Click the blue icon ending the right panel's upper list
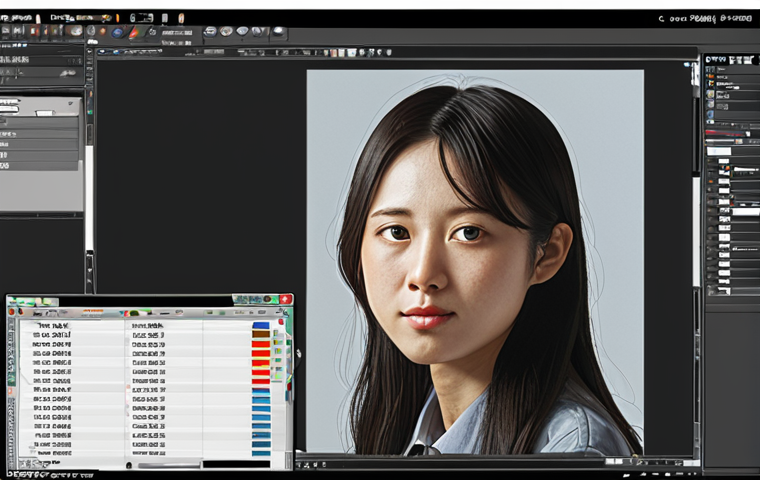Viewport: 760px width, 480px height. pos(711,115)
